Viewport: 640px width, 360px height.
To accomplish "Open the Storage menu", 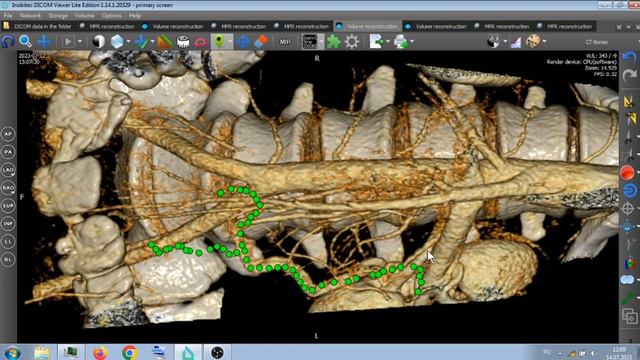I will click(58, 16).
